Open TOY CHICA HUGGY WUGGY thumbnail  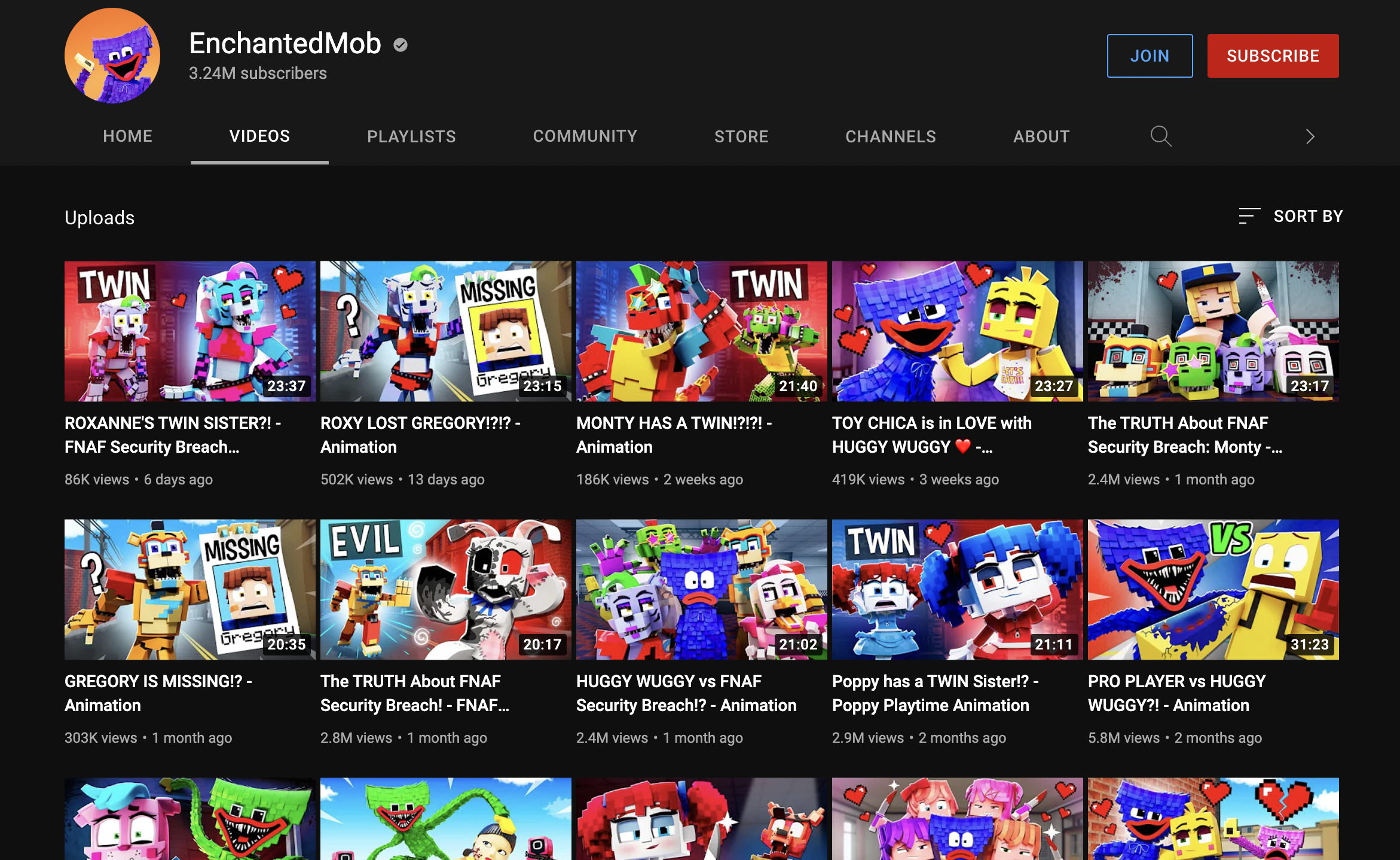point(956,331)
